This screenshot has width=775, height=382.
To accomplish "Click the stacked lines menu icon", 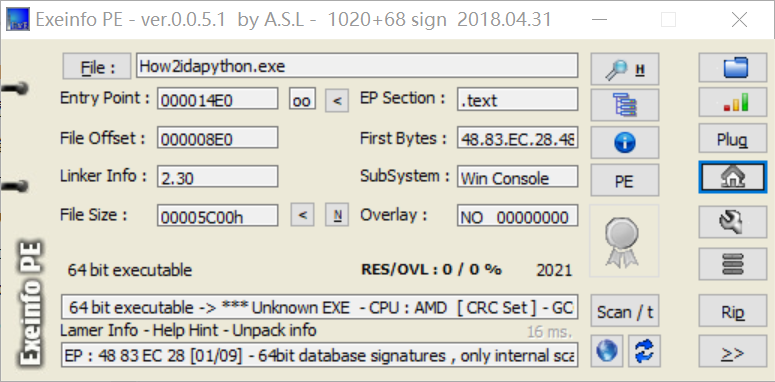I will (x=733, y=264).
